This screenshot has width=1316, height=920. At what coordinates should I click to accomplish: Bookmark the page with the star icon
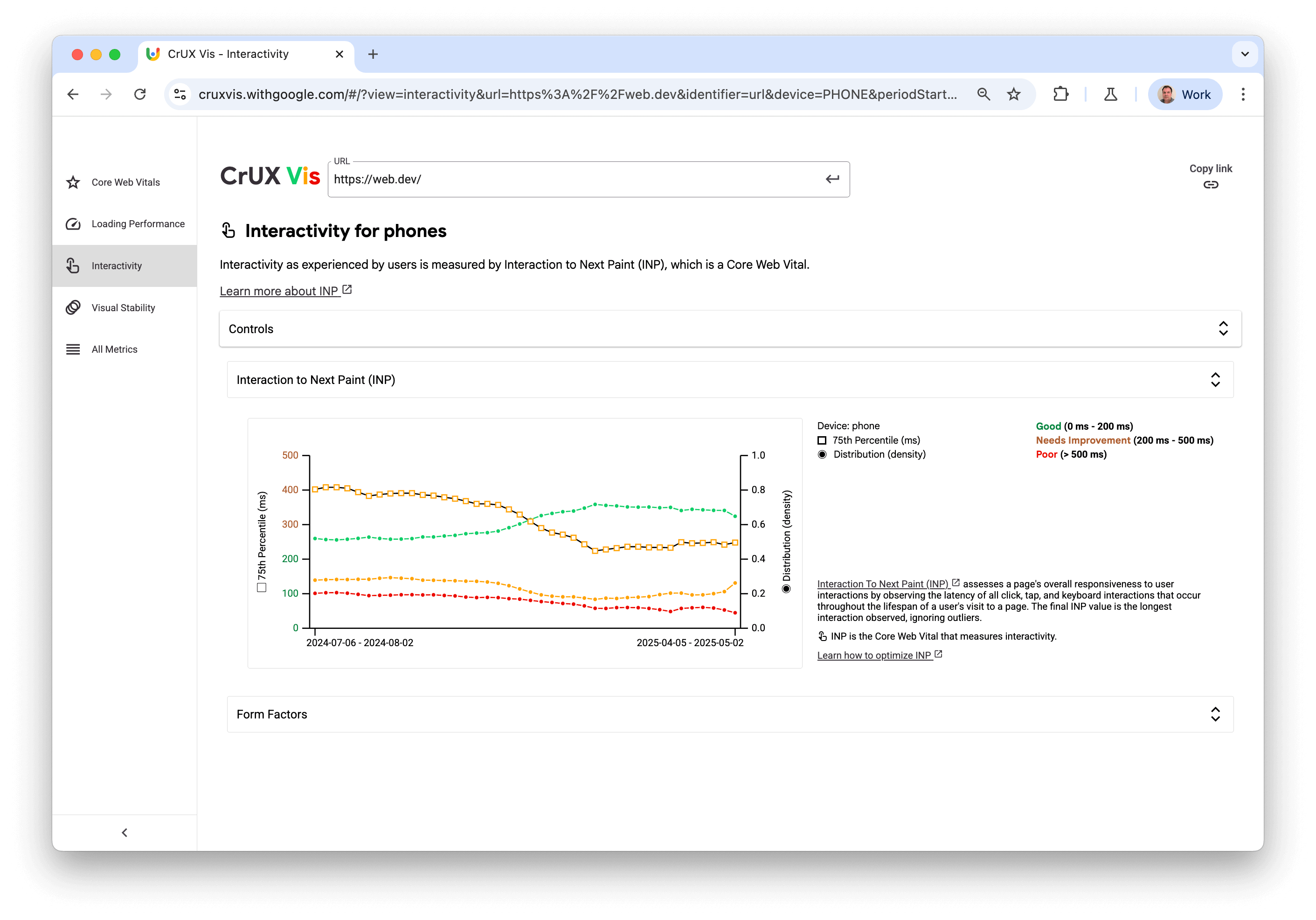pyautogui.click(x=1014, y=94)
